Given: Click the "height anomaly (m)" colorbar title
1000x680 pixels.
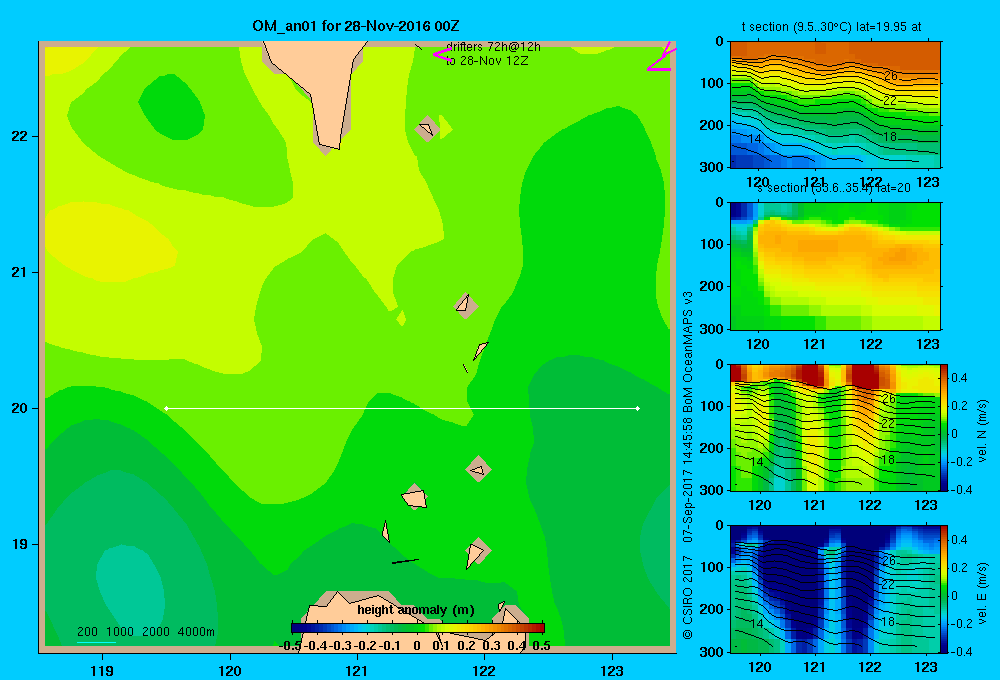Looking at the screenshot, I should tap(416, 610).
